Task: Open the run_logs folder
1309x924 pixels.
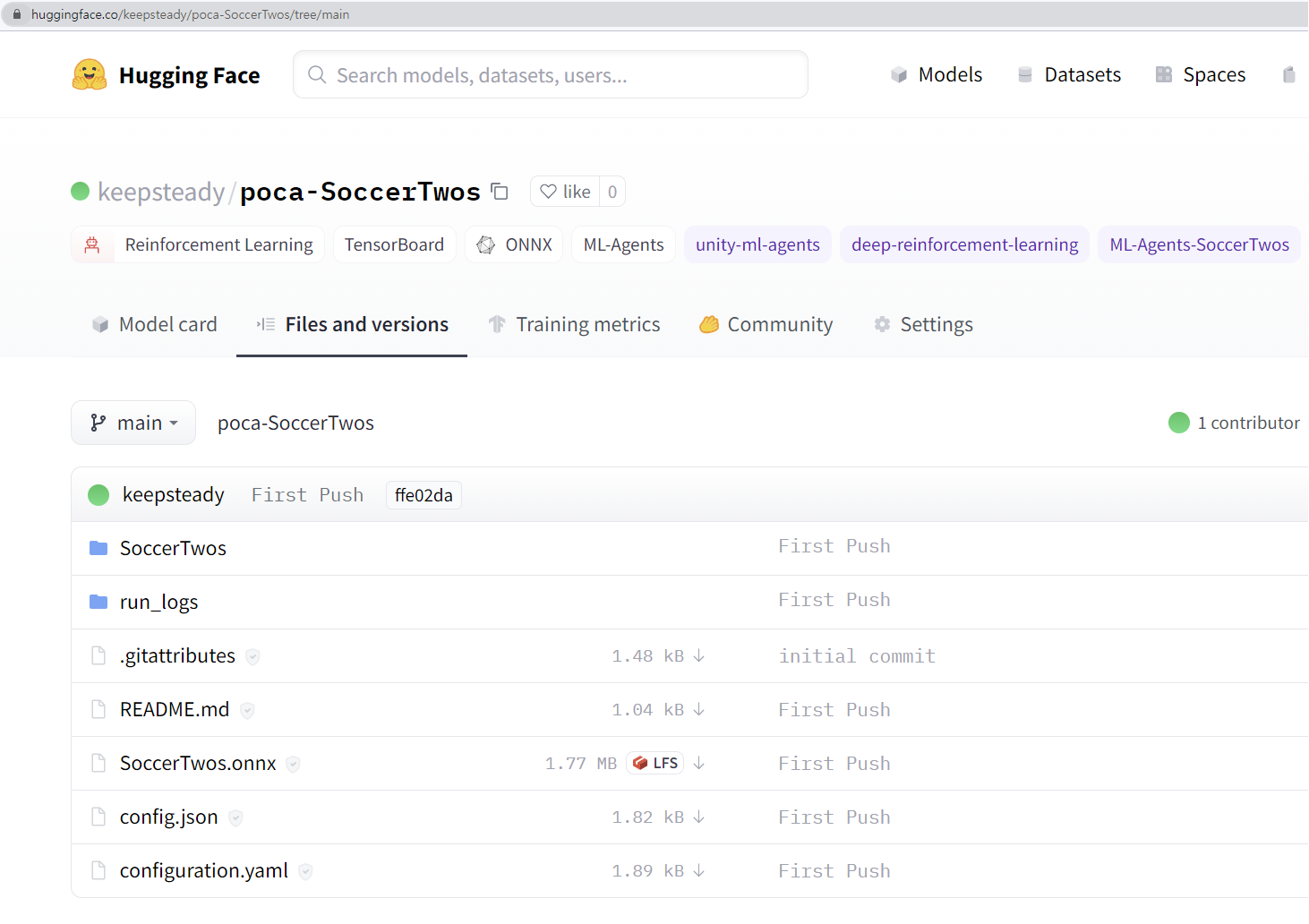Action: [x=158, y=602]
